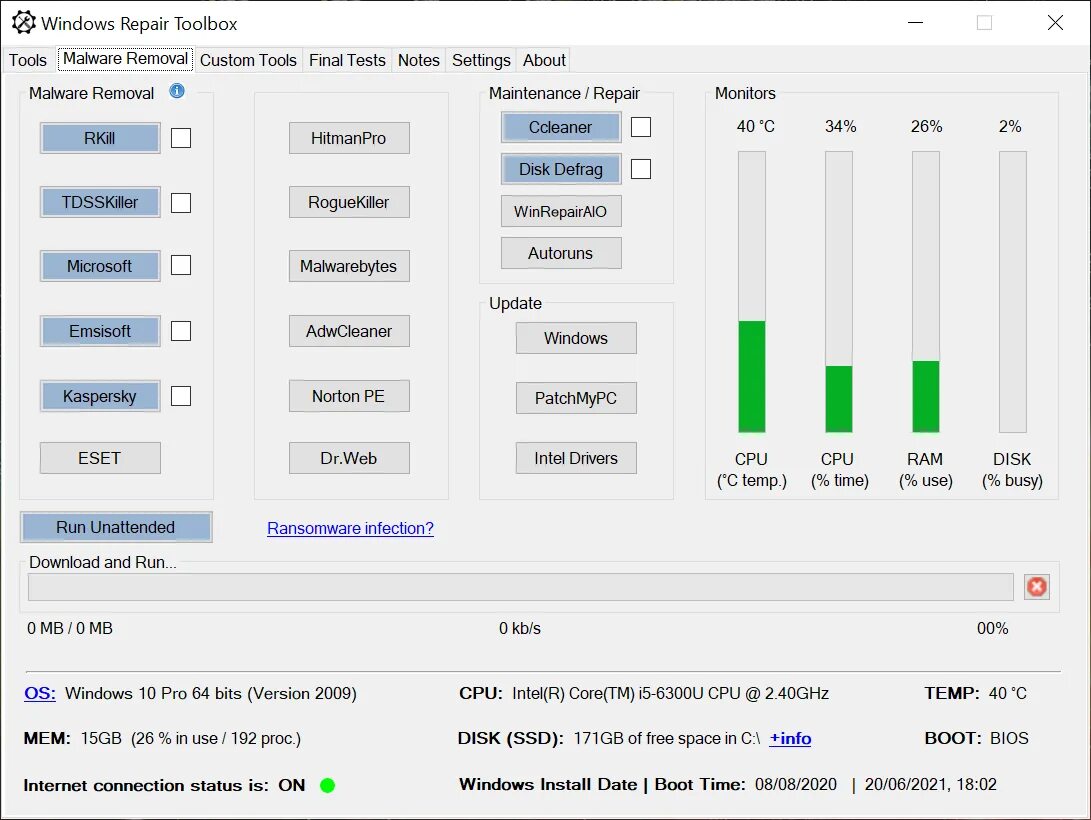
Task: Enable the Microsoft scanner checkbox
Action: tap(181, 265)
